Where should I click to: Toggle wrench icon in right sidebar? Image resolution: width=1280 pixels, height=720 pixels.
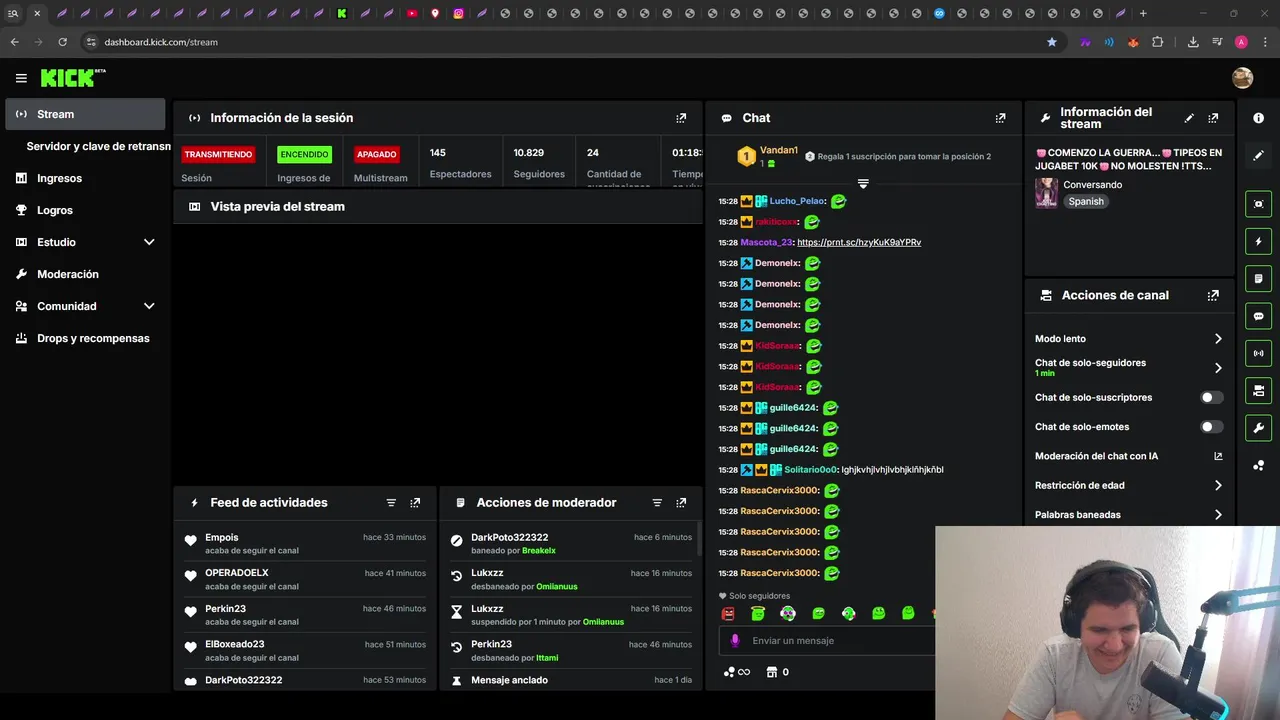[x=1258, y=428]
